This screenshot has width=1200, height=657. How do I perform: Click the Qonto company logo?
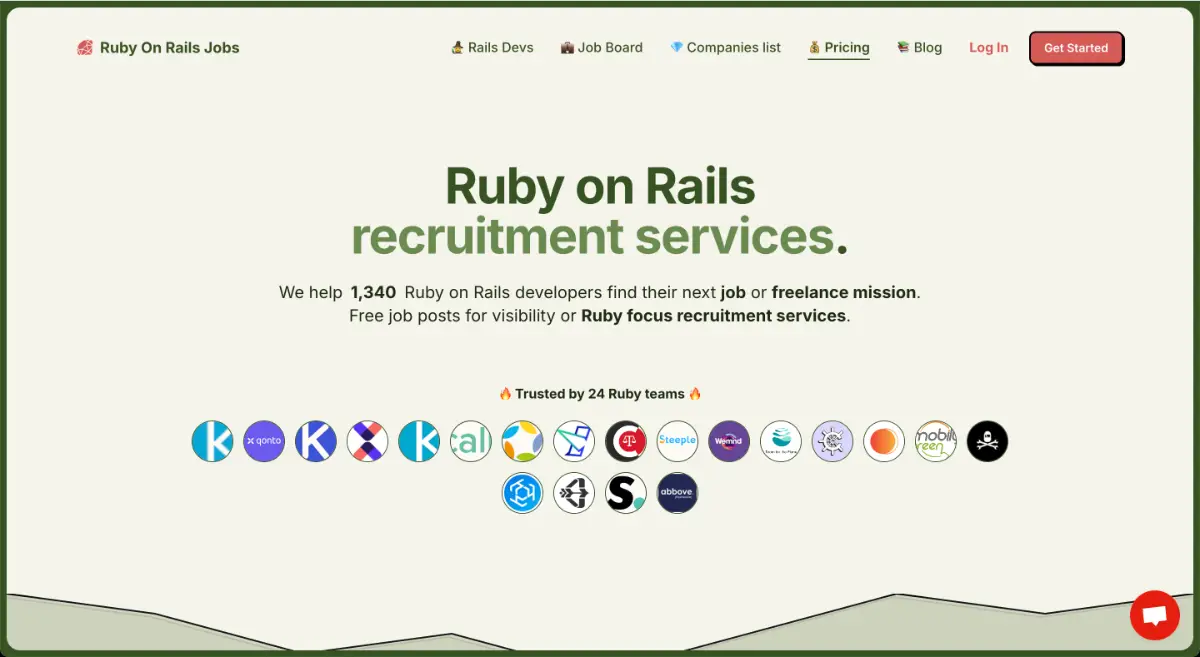pos(264,441)
